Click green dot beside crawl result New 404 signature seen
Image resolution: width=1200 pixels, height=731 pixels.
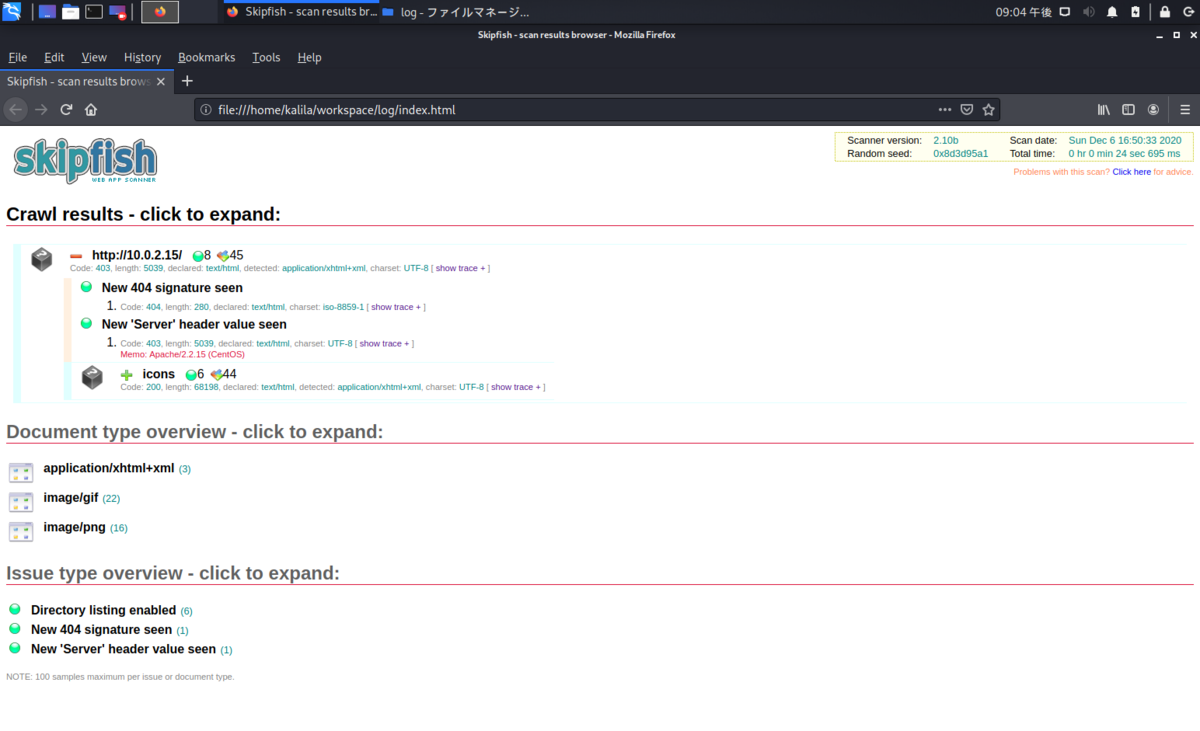pos(86,287)
